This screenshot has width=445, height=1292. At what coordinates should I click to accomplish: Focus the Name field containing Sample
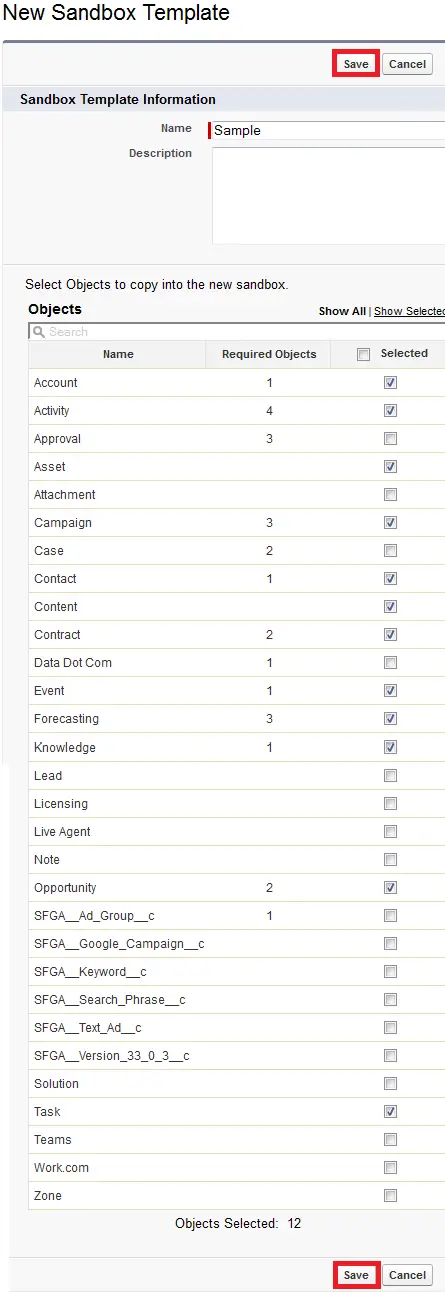[328, 130]
